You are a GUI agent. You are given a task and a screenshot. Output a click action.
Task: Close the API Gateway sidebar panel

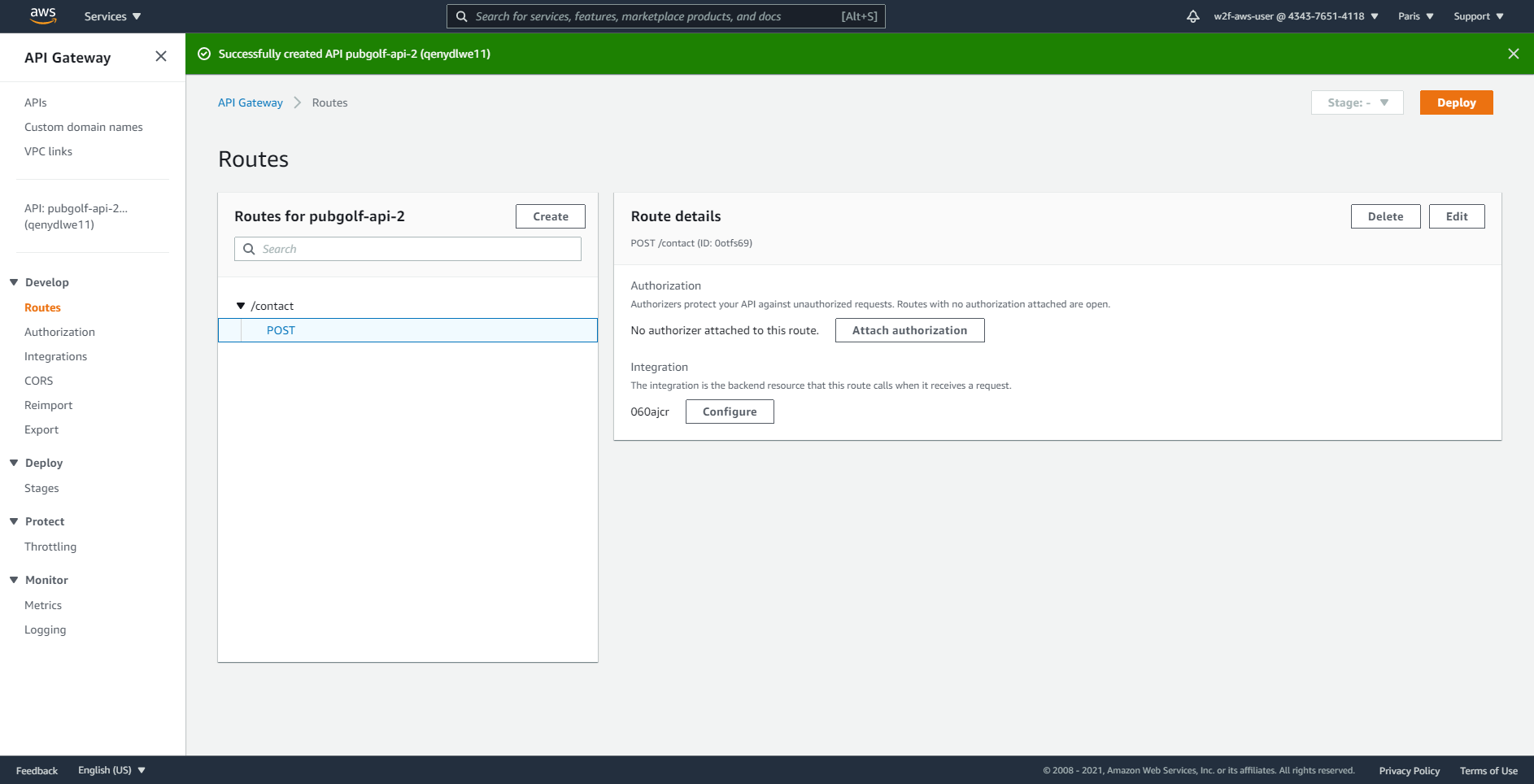161,56
